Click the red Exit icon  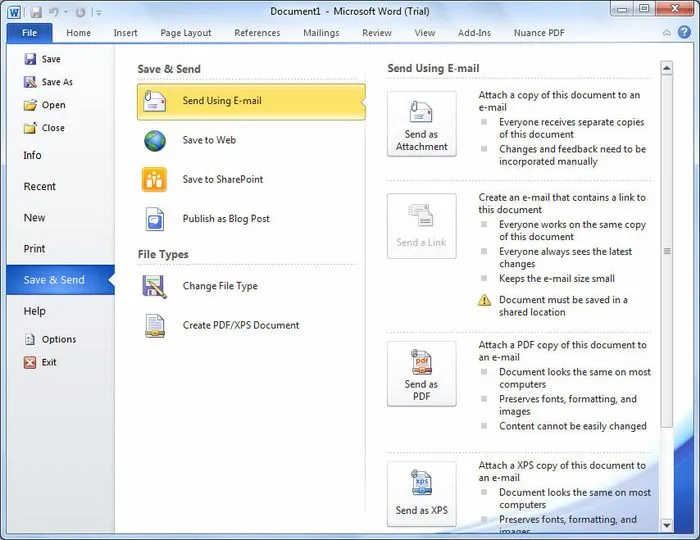coord(30,362)
